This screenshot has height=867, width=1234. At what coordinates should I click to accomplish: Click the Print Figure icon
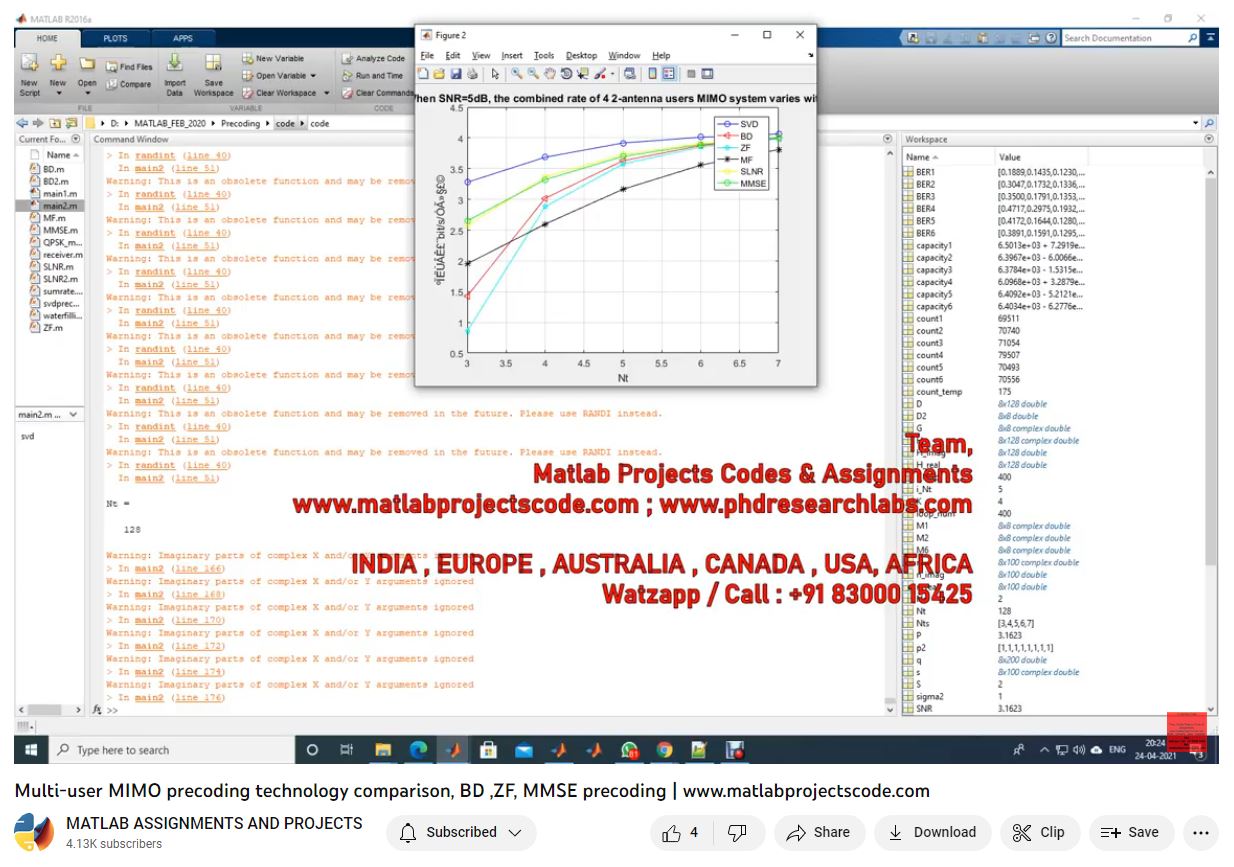pos(472,74)
